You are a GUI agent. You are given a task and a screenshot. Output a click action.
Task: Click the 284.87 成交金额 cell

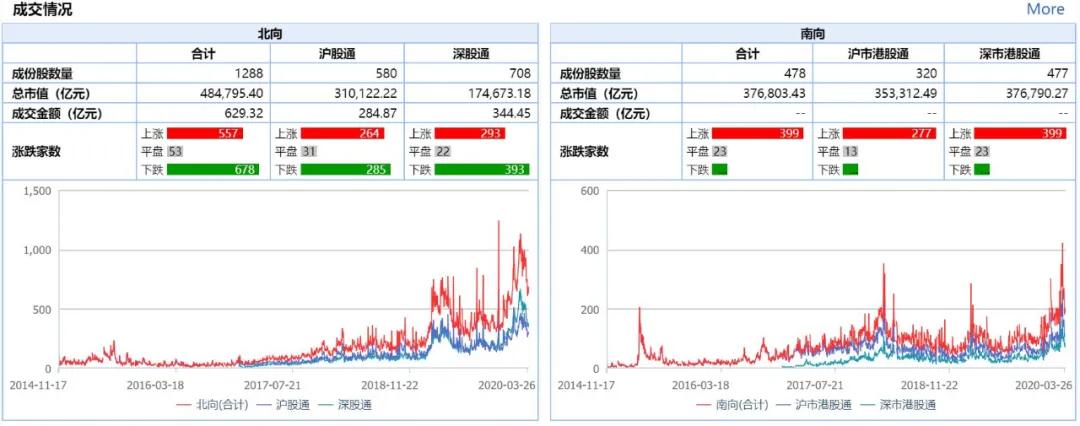tap(337, 113)
